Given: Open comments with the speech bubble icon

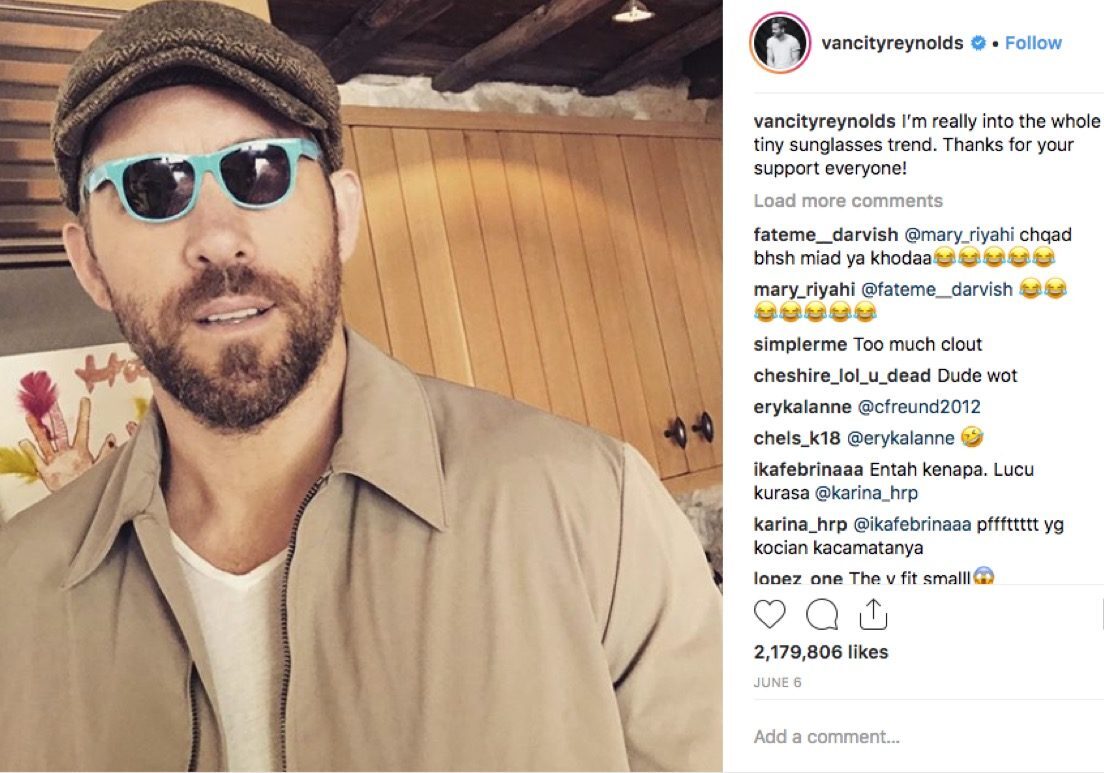Looking at the screenshot, I should point(821,614).
